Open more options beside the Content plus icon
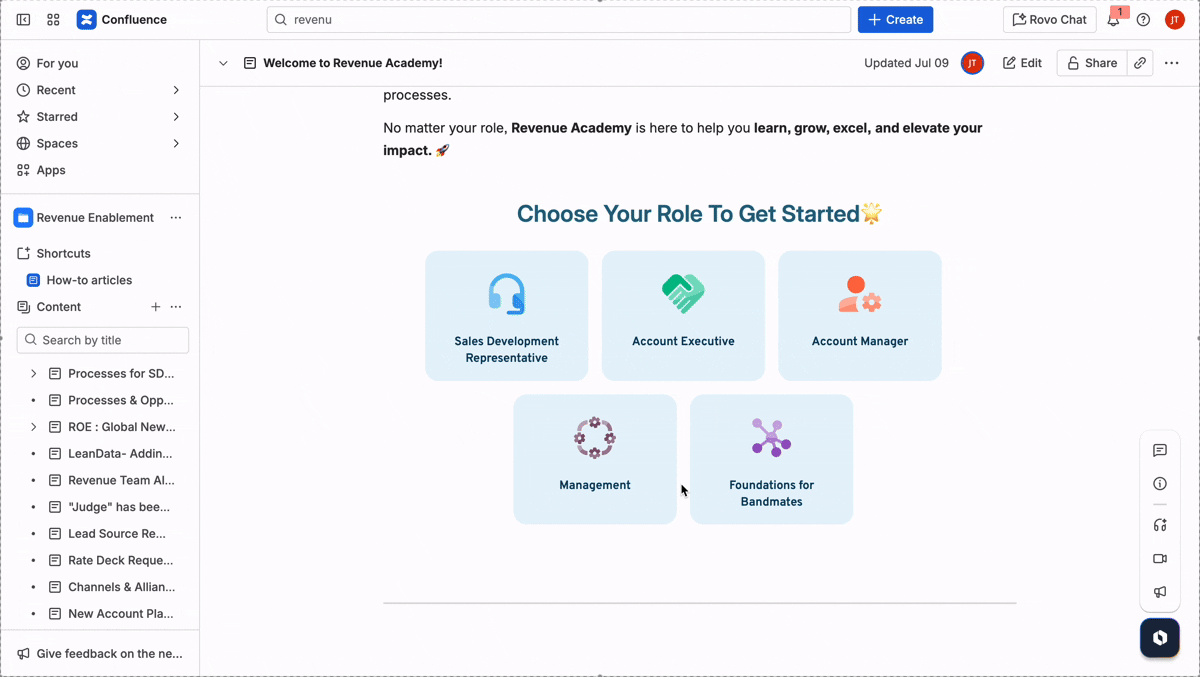 [x=176, y=307]
